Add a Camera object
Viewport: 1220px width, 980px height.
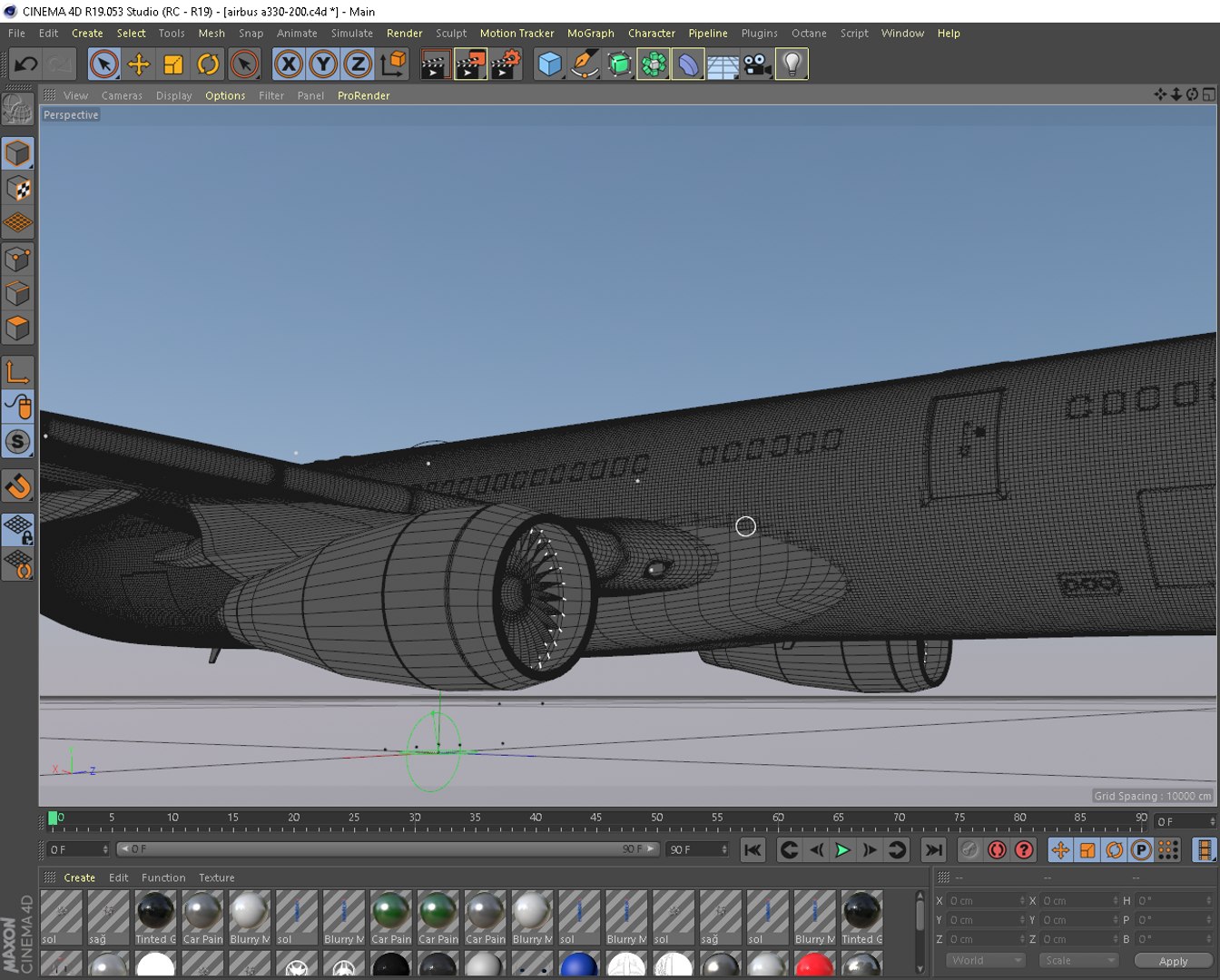click(757, 64)
